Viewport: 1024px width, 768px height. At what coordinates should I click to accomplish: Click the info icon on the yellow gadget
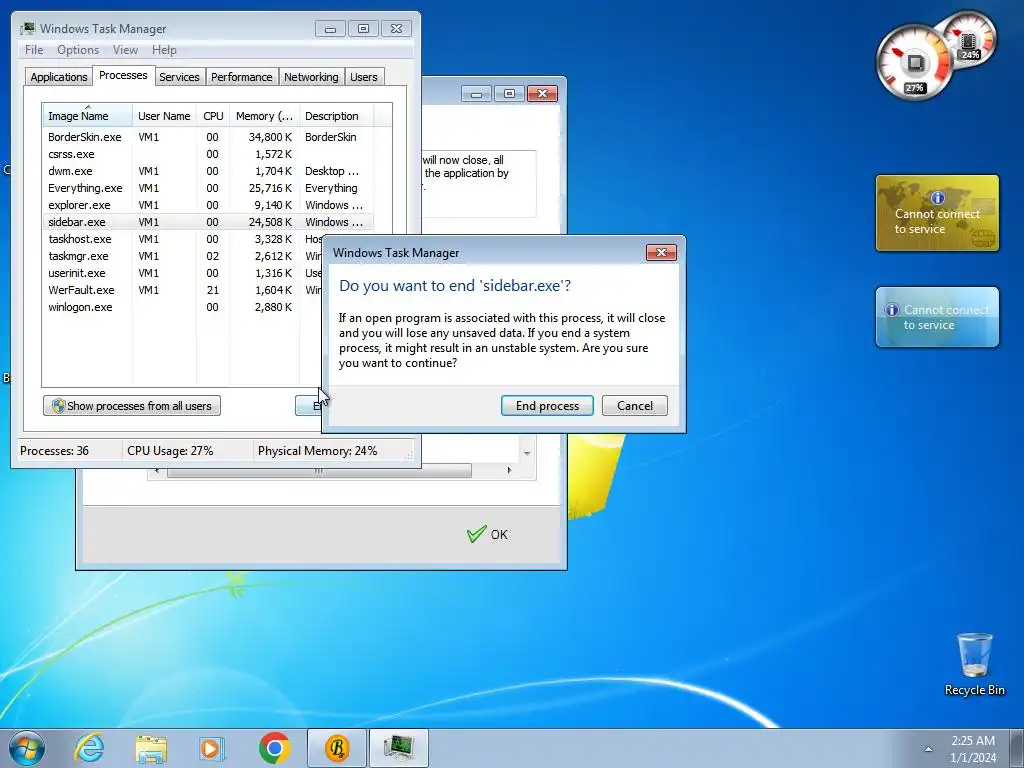[x=937, y=197]
